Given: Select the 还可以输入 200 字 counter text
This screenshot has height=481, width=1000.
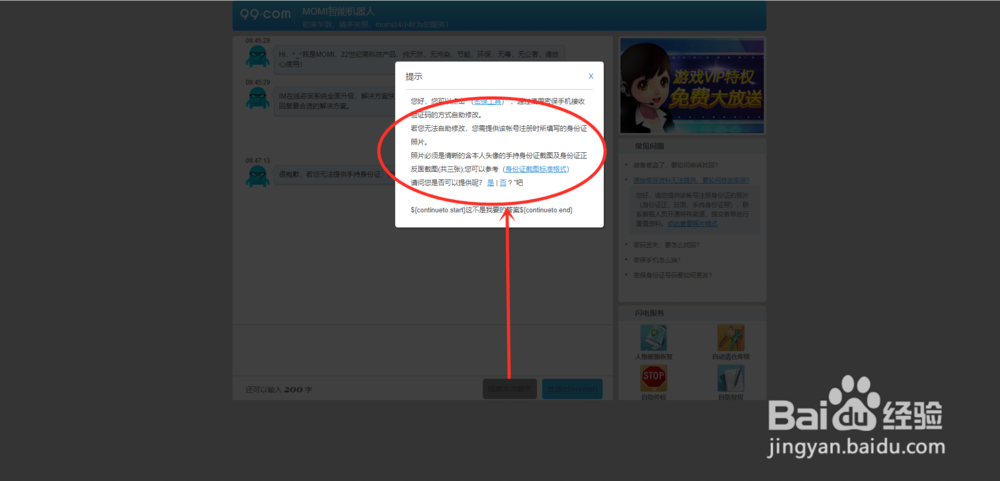Looking at the screenshot, I should click(279, 389).
